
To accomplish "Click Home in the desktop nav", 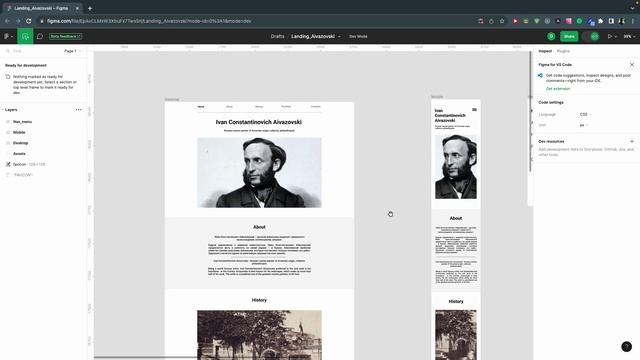I will coord(201,107).
